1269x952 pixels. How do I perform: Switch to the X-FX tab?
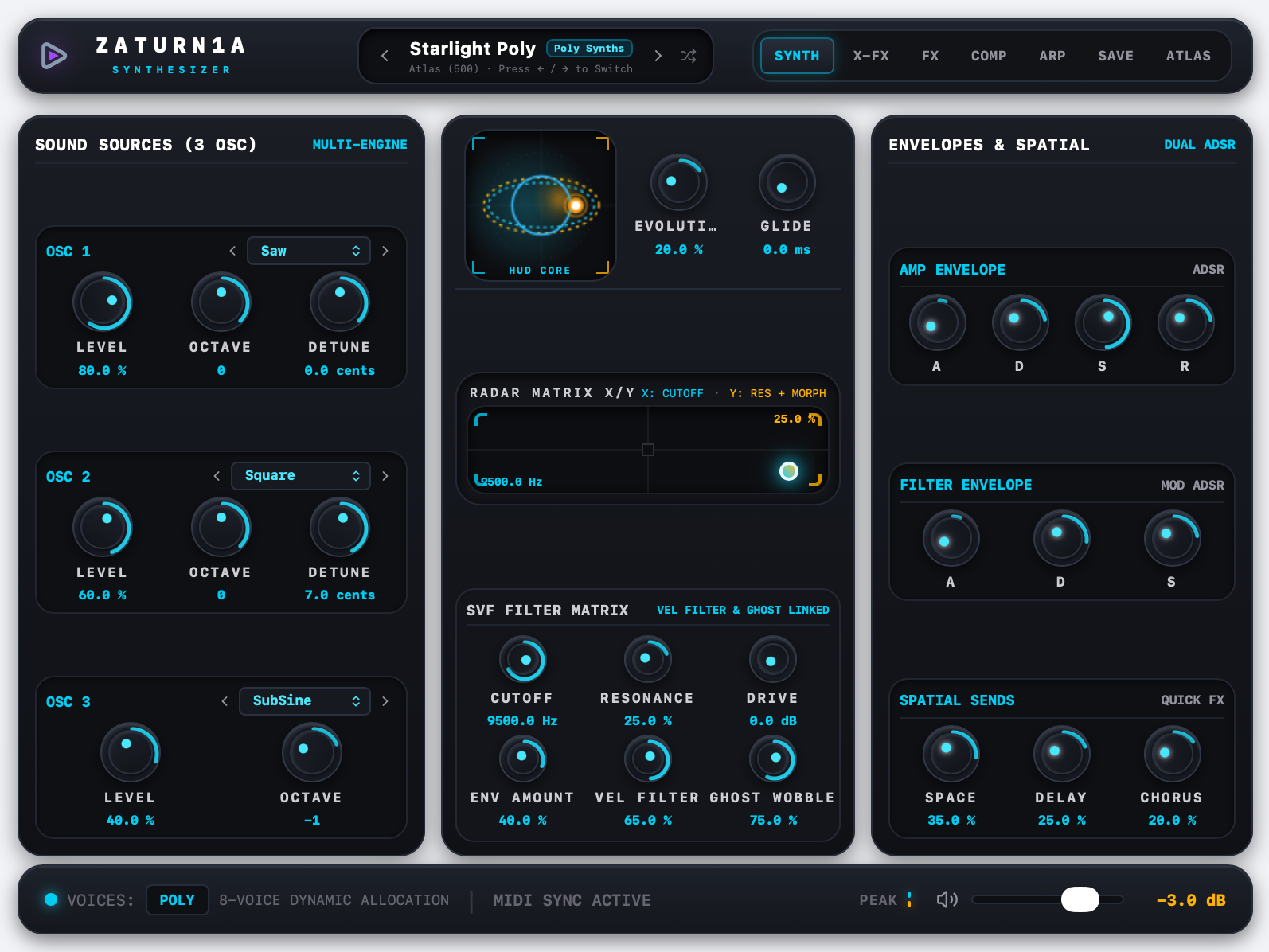tap(871, 56)
